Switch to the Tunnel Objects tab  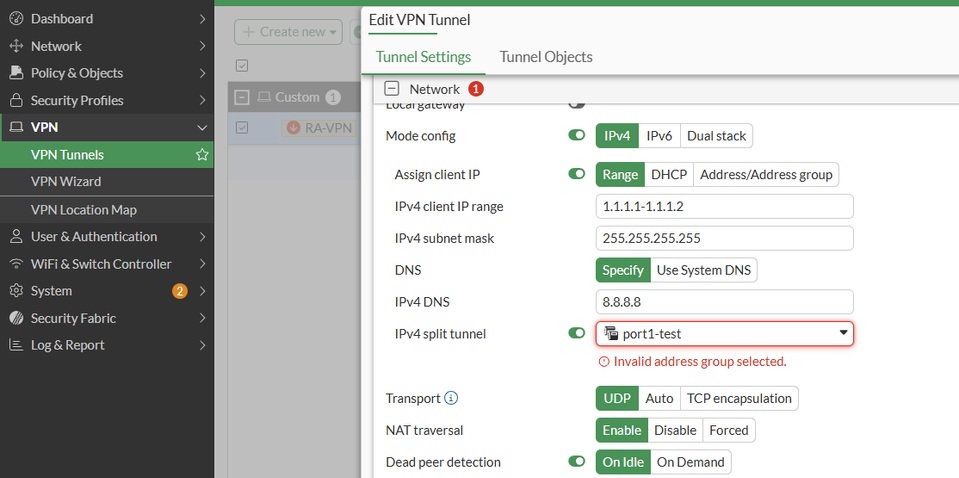(x=546, y=57)
